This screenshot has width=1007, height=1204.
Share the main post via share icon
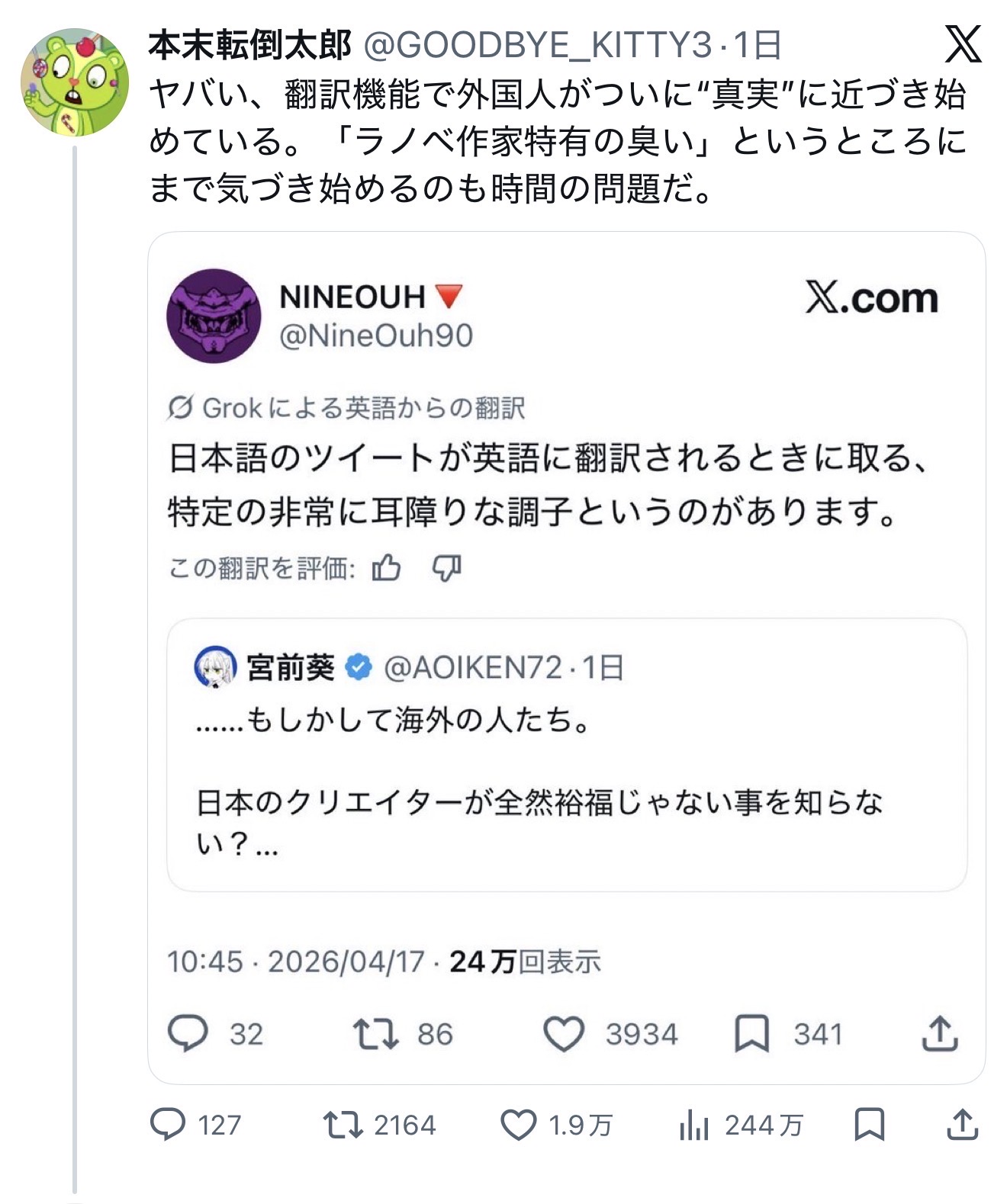[x=962, y=1125]
